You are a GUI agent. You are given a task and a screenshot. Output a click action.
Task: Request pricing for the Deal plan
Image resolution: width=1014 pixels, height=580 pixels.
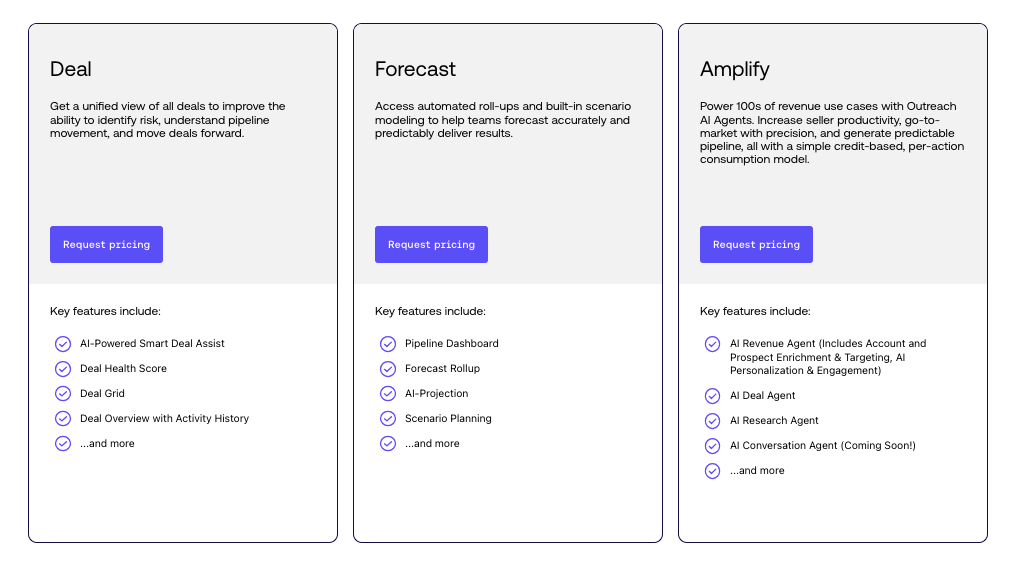(x=106, y=245)
